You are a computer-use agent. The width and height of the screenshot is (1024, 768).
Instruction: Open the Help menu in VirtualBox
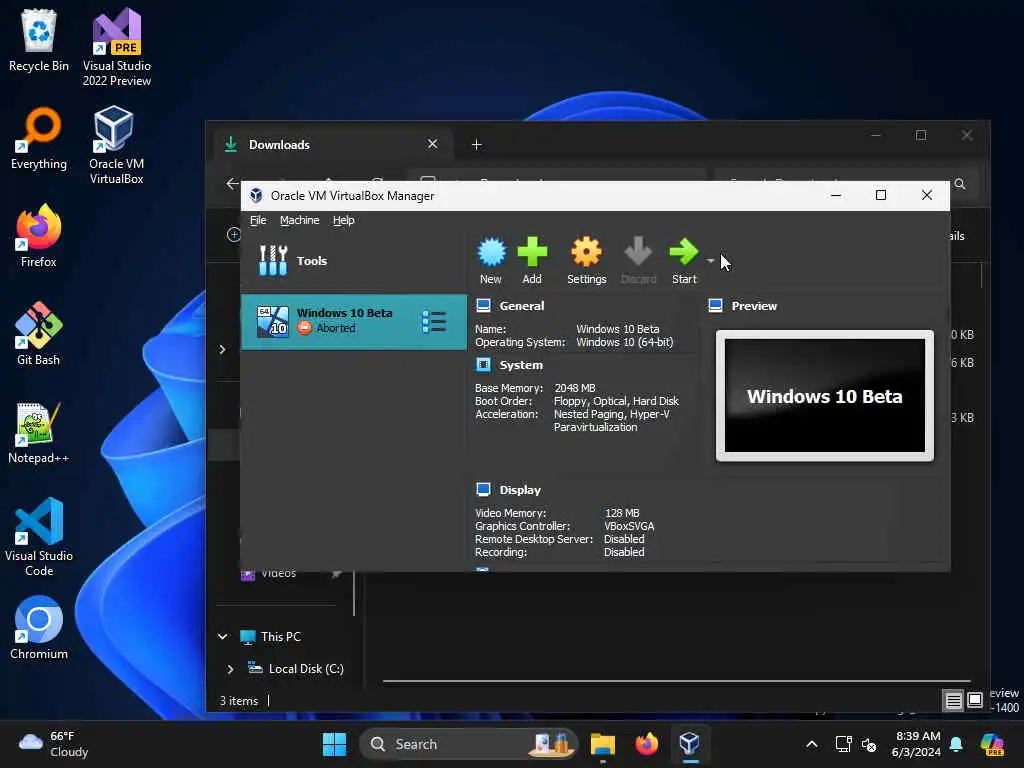click(x=344, y=220)
